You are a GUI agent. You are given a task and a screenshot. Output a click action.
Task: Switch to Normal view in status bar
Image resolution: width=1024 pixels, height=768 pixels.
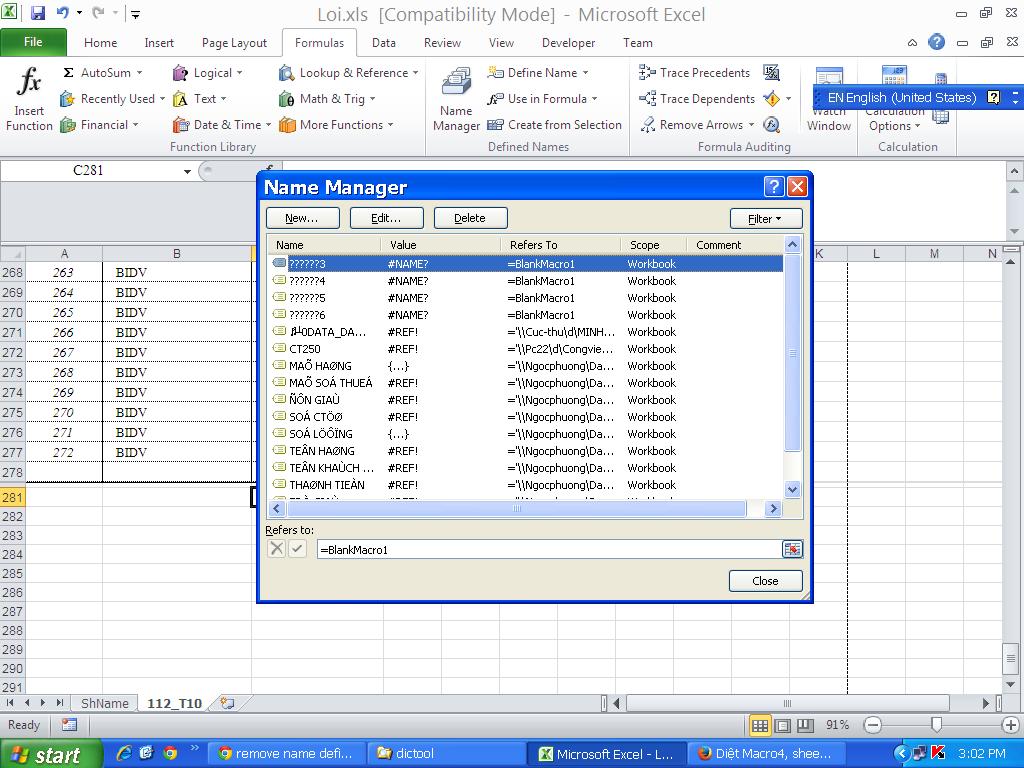[760, 725]
